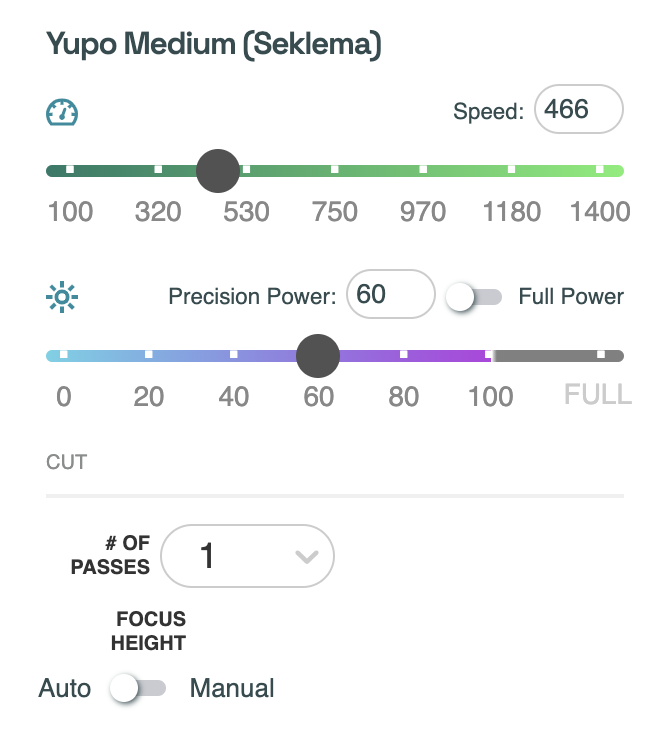Image resolution: width=662 pixels, height=750 pixels.
Task: Set speed slider to the 100 mark
Action: click(70, 171)
